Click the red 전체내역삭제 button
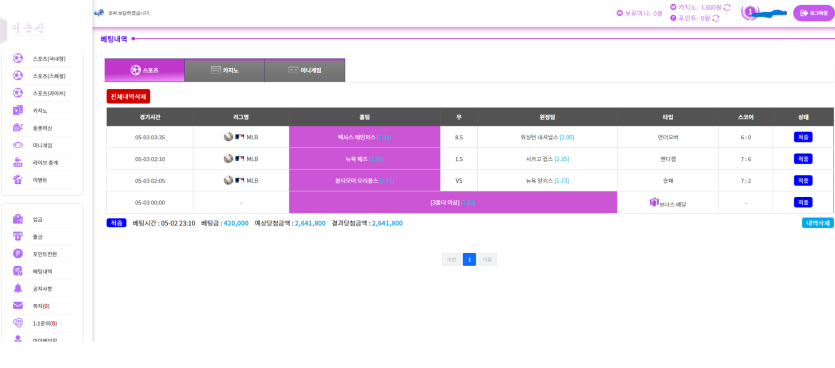The image size is (835, 368). [128, 96]
